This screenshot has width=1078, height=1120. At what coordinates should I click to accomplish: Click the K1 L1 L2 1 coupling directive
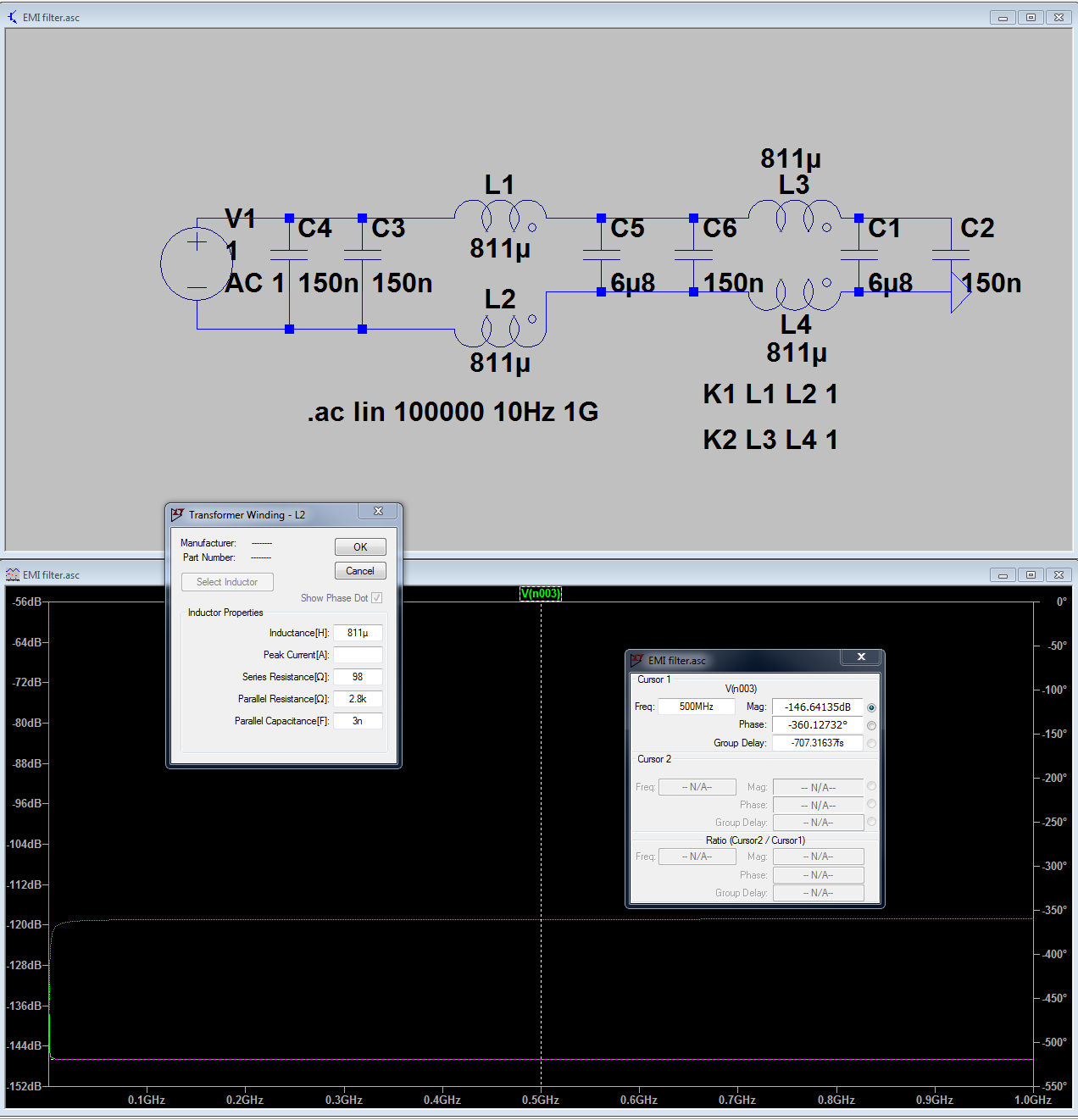(x=770, y=394)
